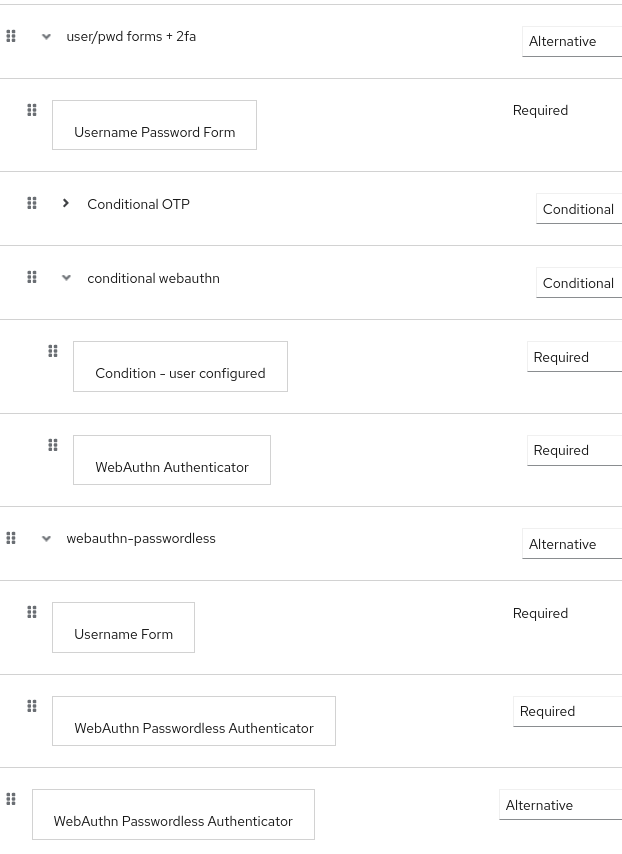Click the drag handle next to Username Form
622x854 pixels.
pyautogui.click(x=31, y=612)
